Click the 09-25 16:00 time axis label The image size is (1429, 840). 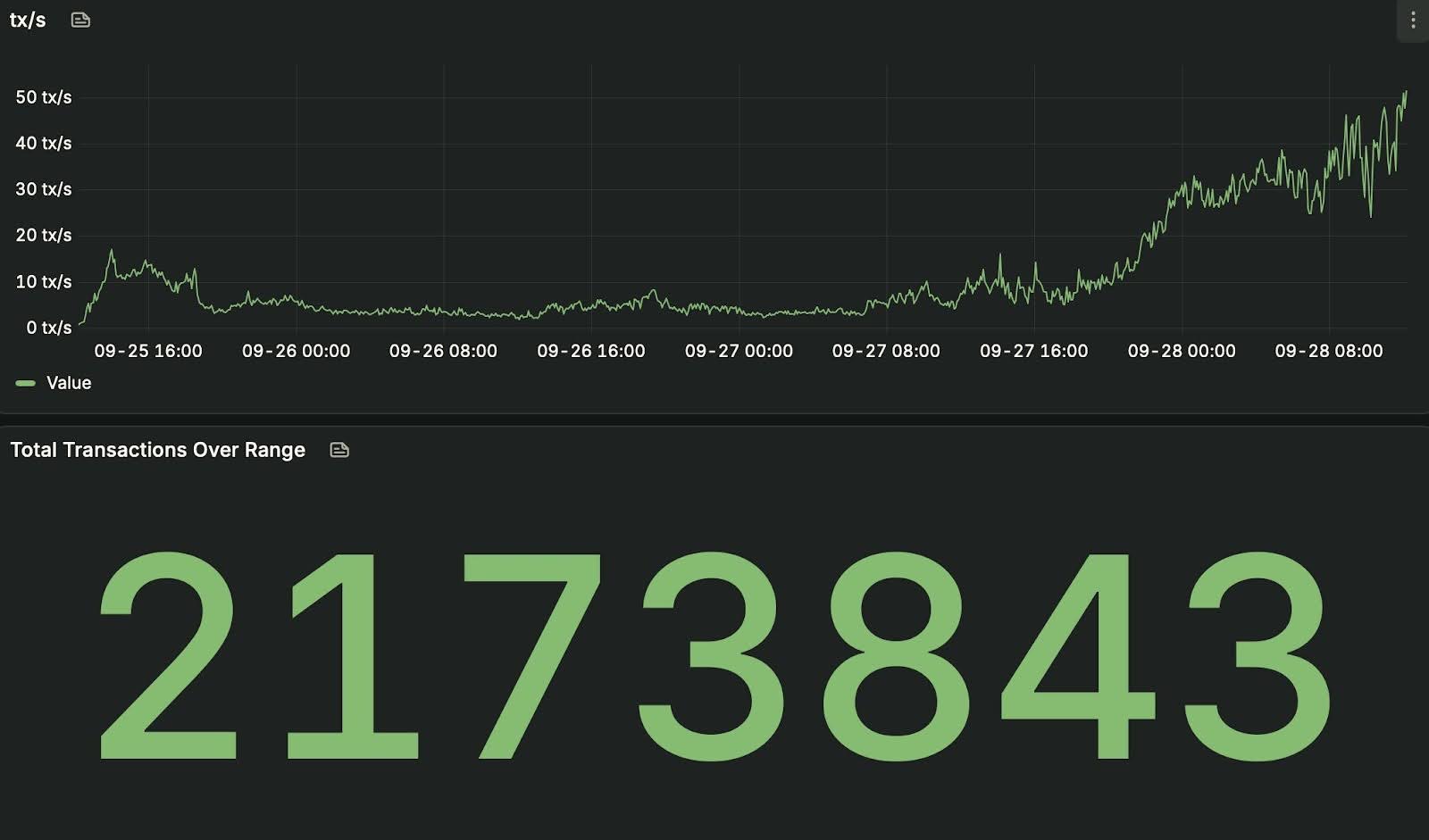click(x=148, y=351)
